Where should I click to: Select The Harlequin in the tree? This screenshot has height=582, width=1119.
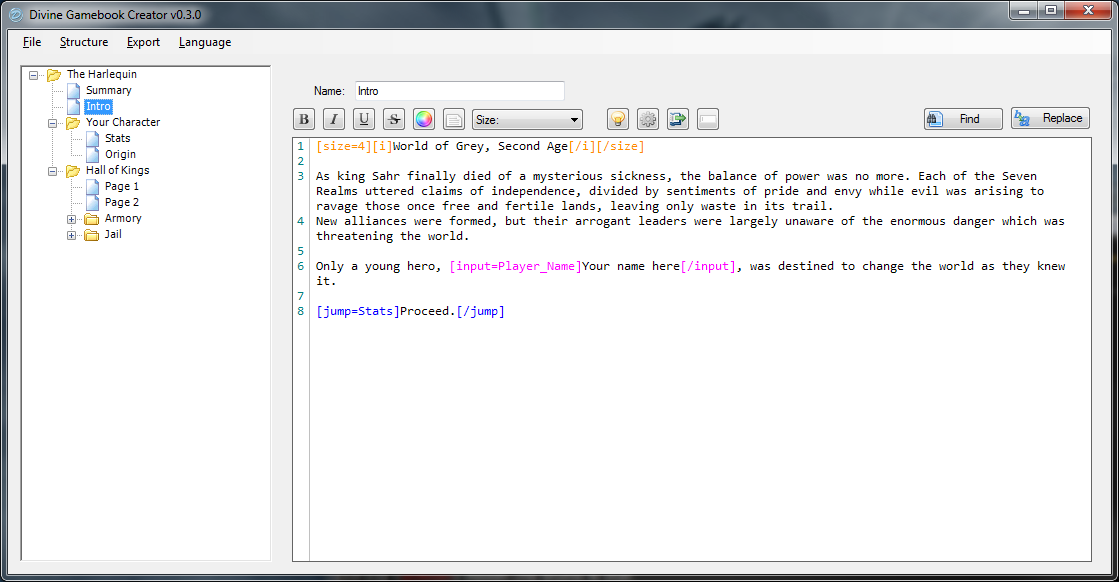[101, 74]
